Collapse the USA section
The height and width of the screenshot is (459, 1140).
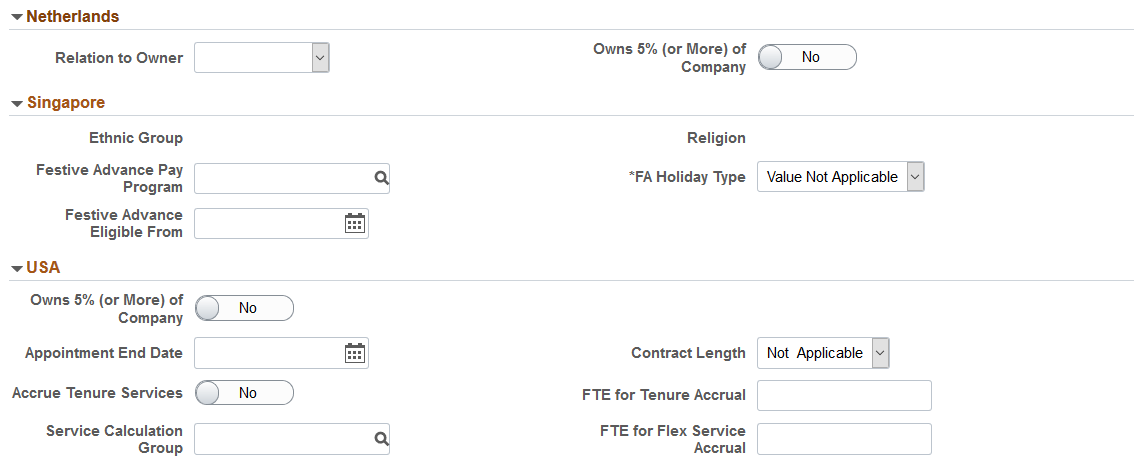pos(17,268)
